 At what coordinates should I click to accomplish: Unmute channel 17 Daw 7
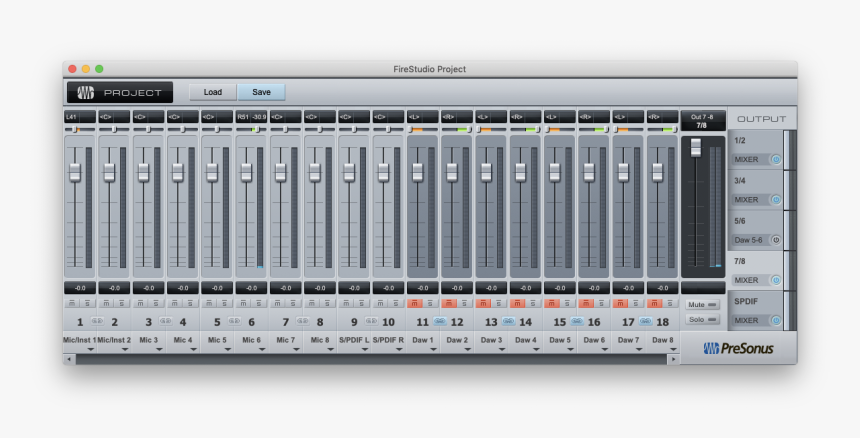tap(620, 303)
